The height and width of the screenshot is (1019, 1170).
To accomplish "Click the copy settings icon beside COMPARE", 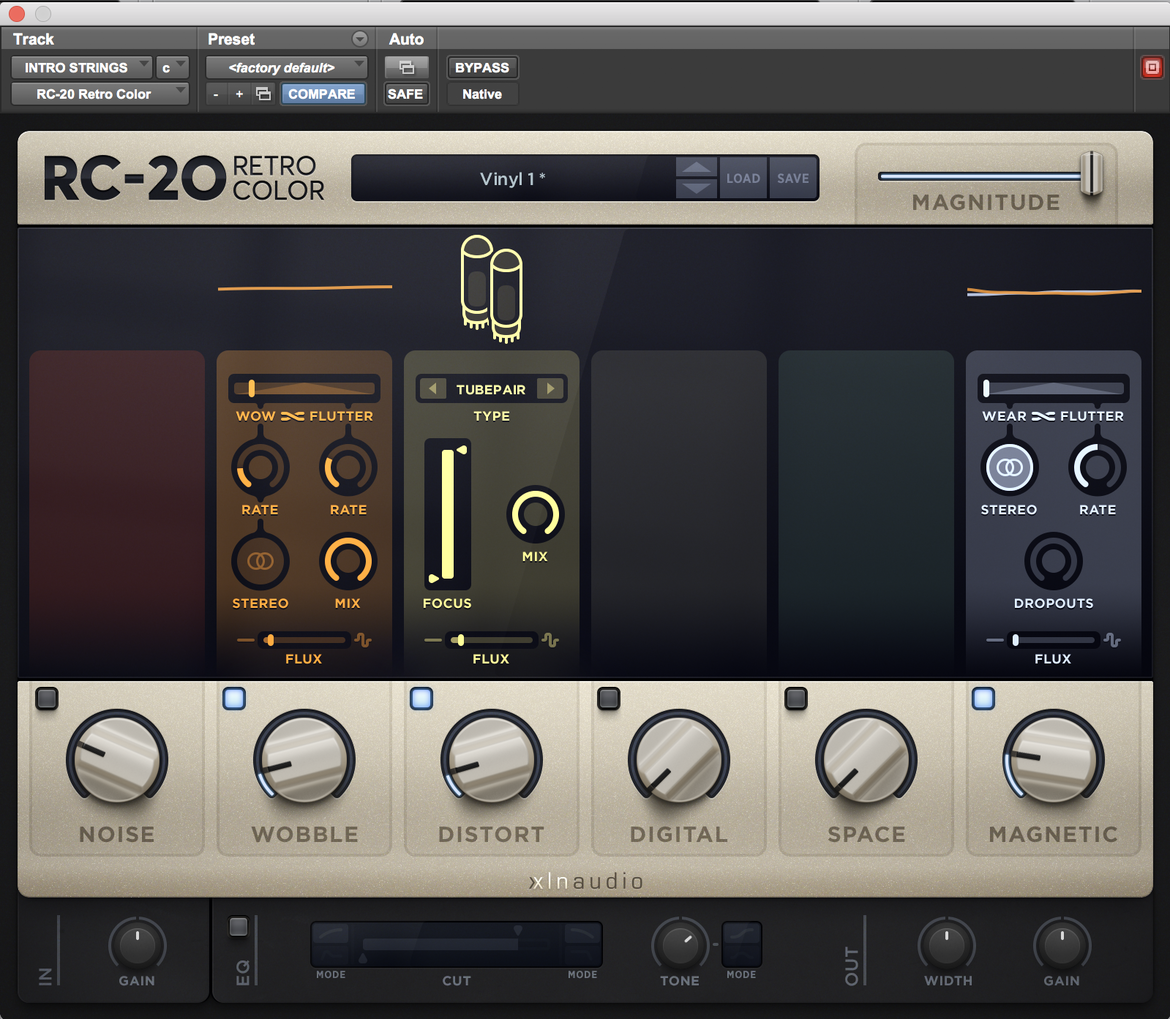I will click(263, 94).
